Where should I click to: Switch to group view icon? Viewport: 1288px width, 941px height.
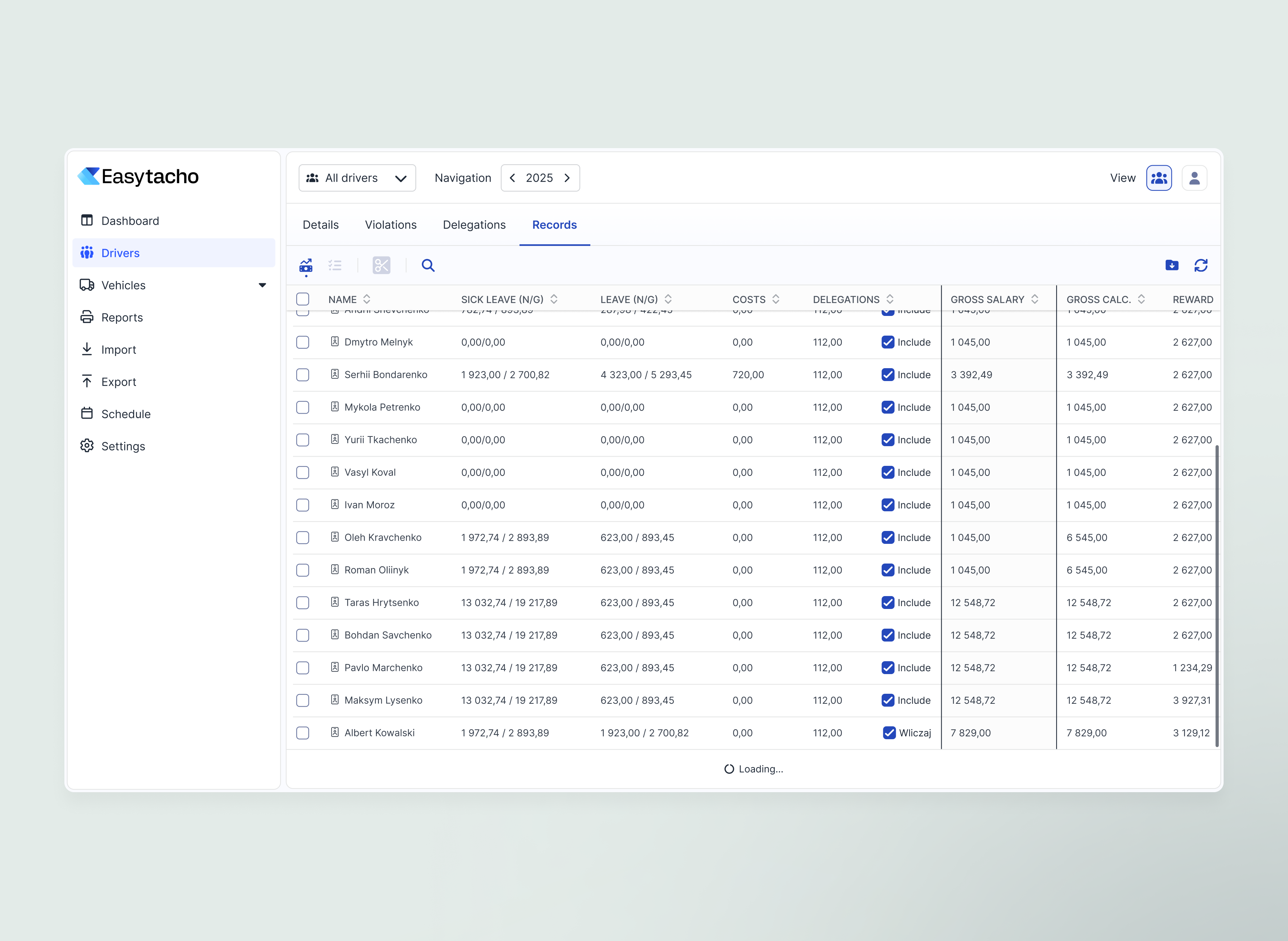pos(1159,178)
